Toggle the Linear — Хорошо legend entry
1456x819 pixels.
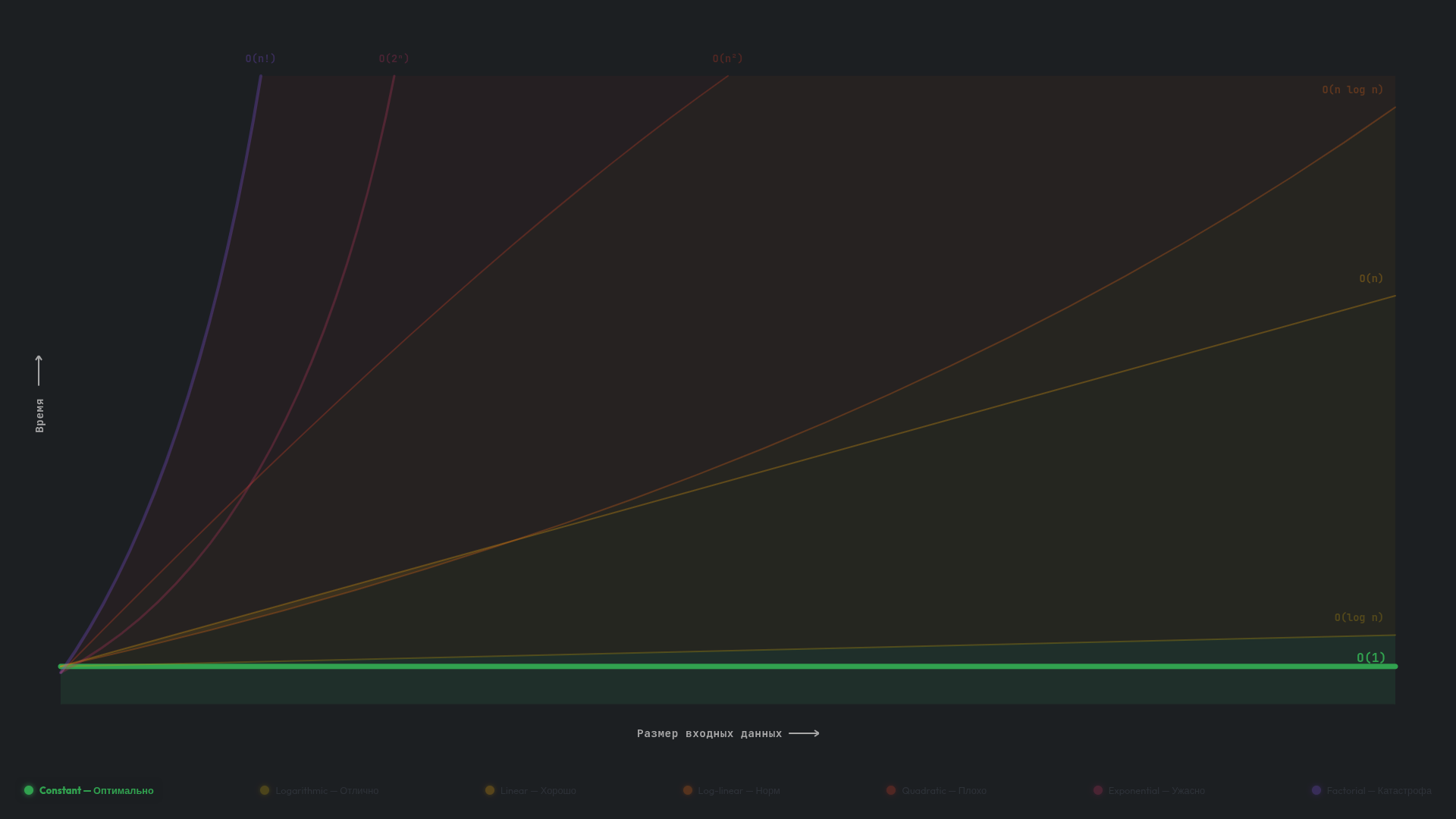tap(538, 790)
